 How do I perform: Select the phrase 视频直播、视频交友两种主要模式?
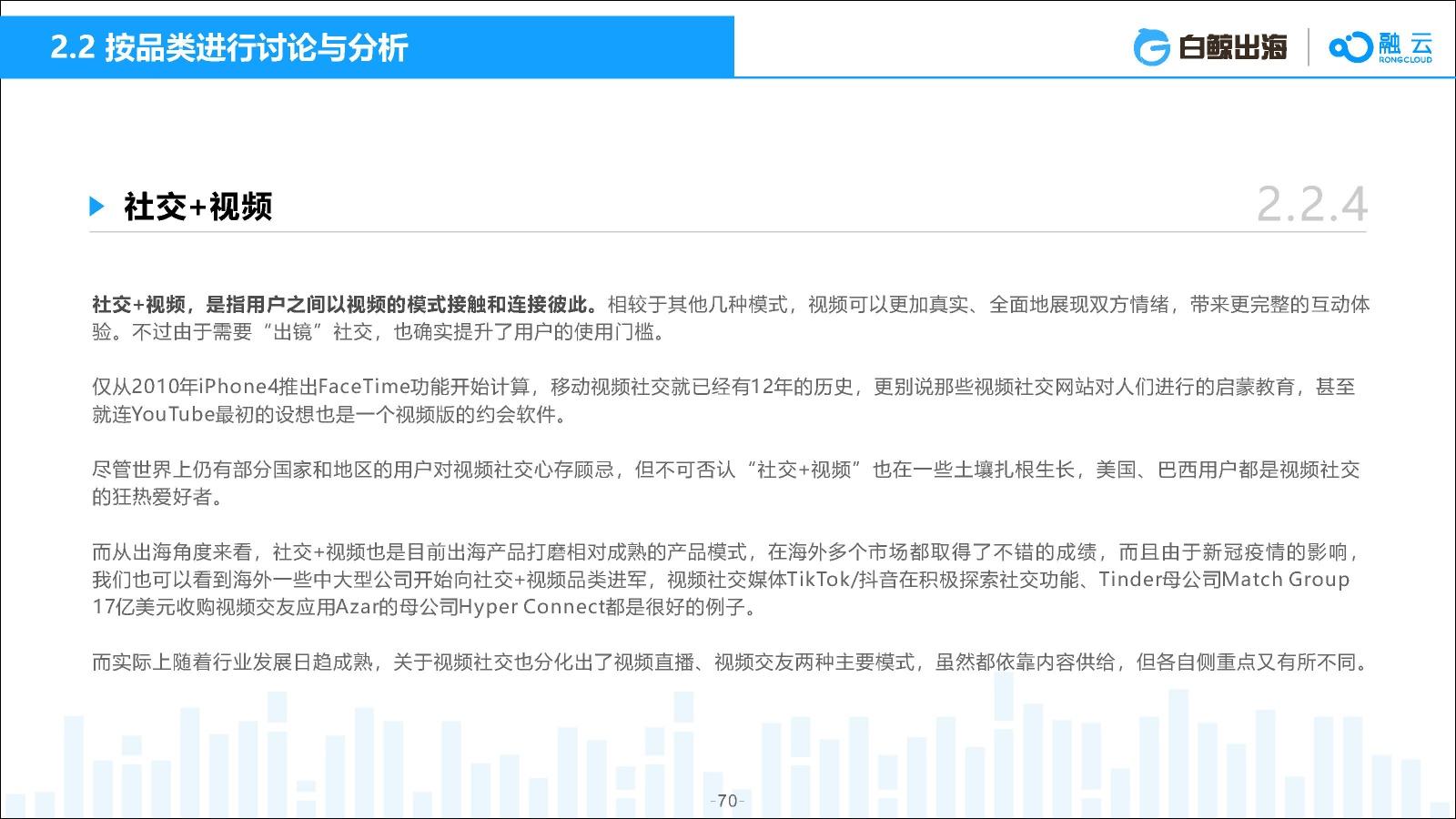pos(764,662)
